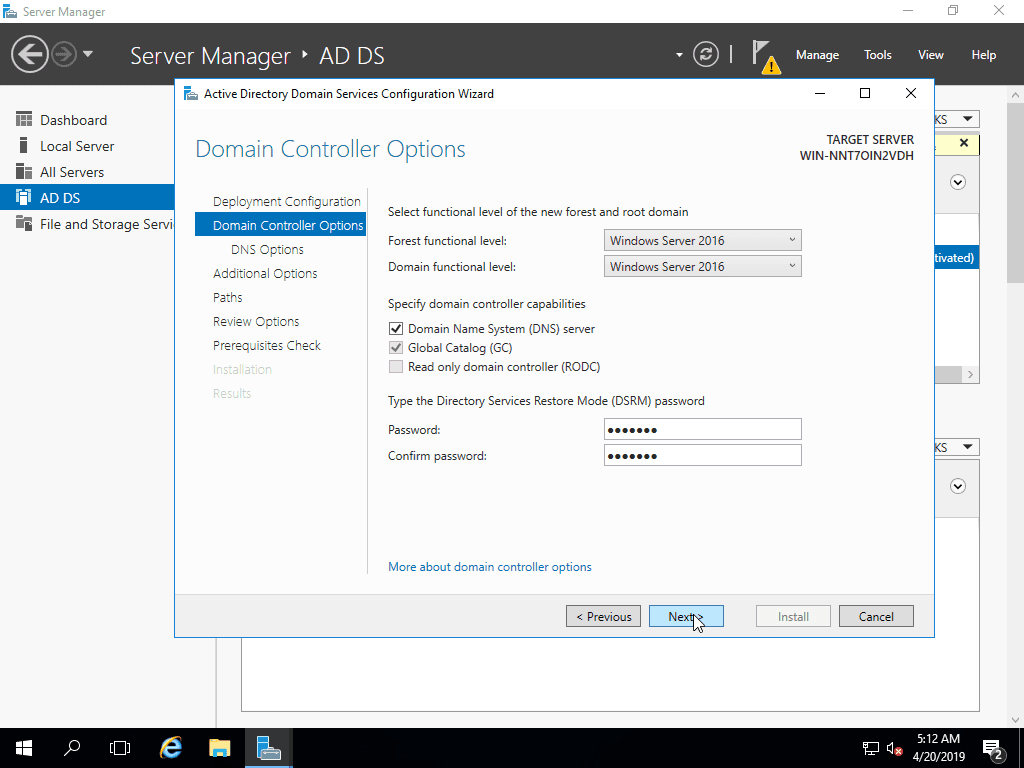Screen dimensions: 1024x768
Task: Click the Server Manager vertical scrollbar thumb
Action: point(1015,193)
